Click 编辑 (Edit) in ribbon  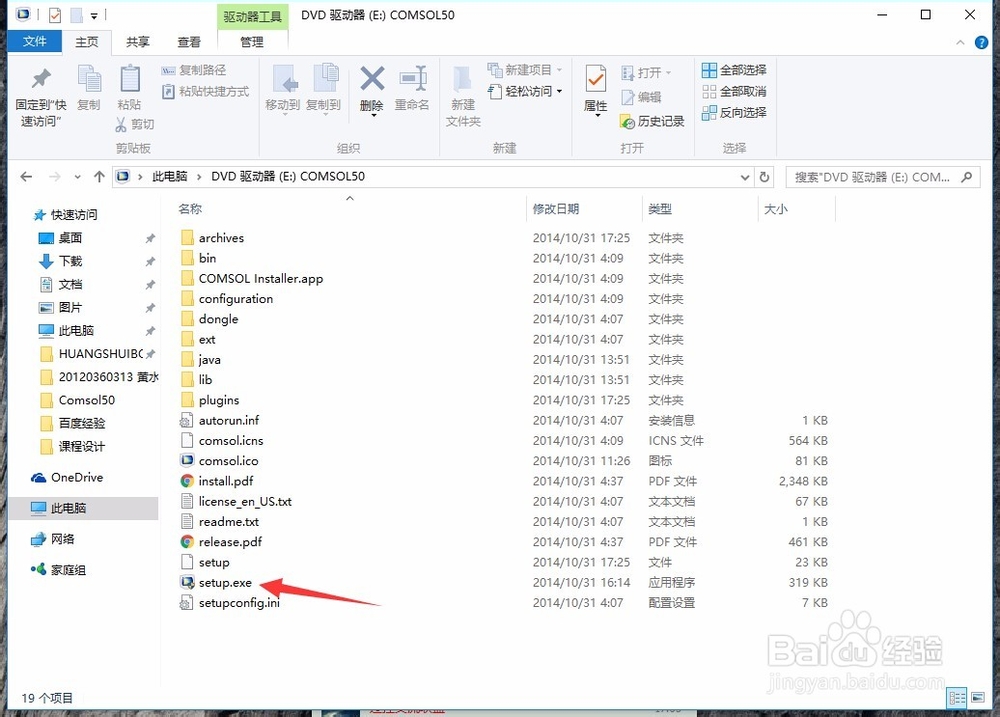pyautogui.click(x=642, y=97)
